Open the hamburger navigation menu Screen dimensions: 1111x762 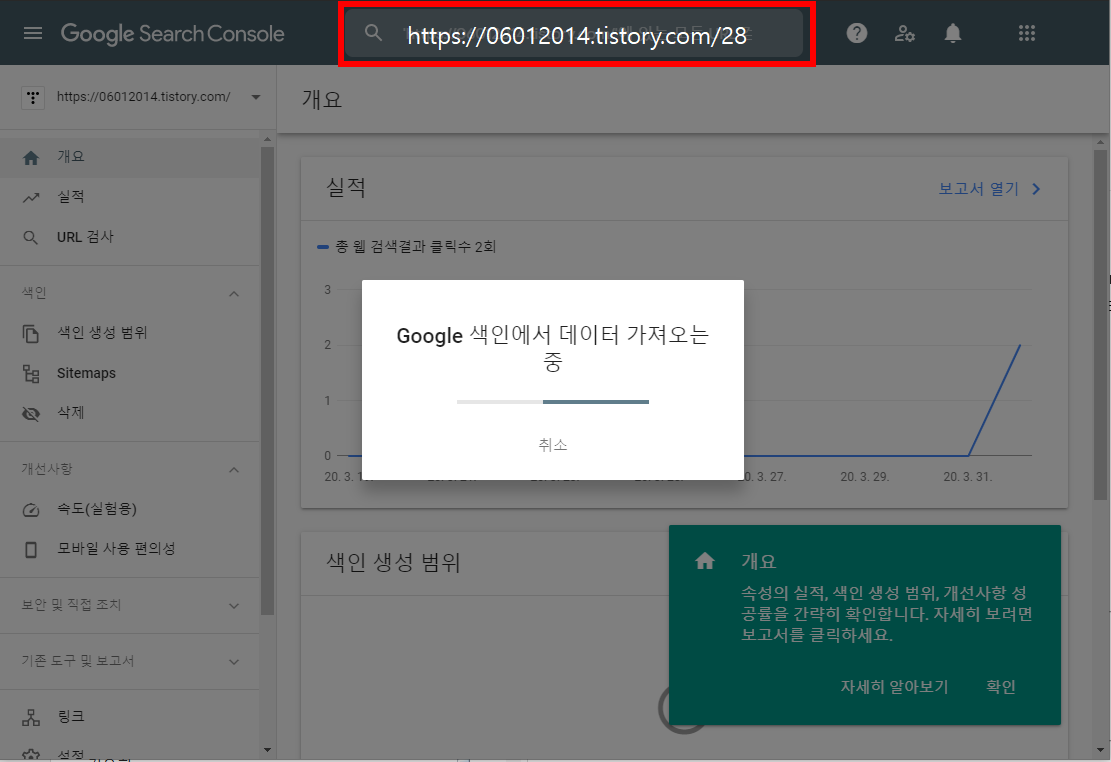pyautogui.click(x=33, y=33)
